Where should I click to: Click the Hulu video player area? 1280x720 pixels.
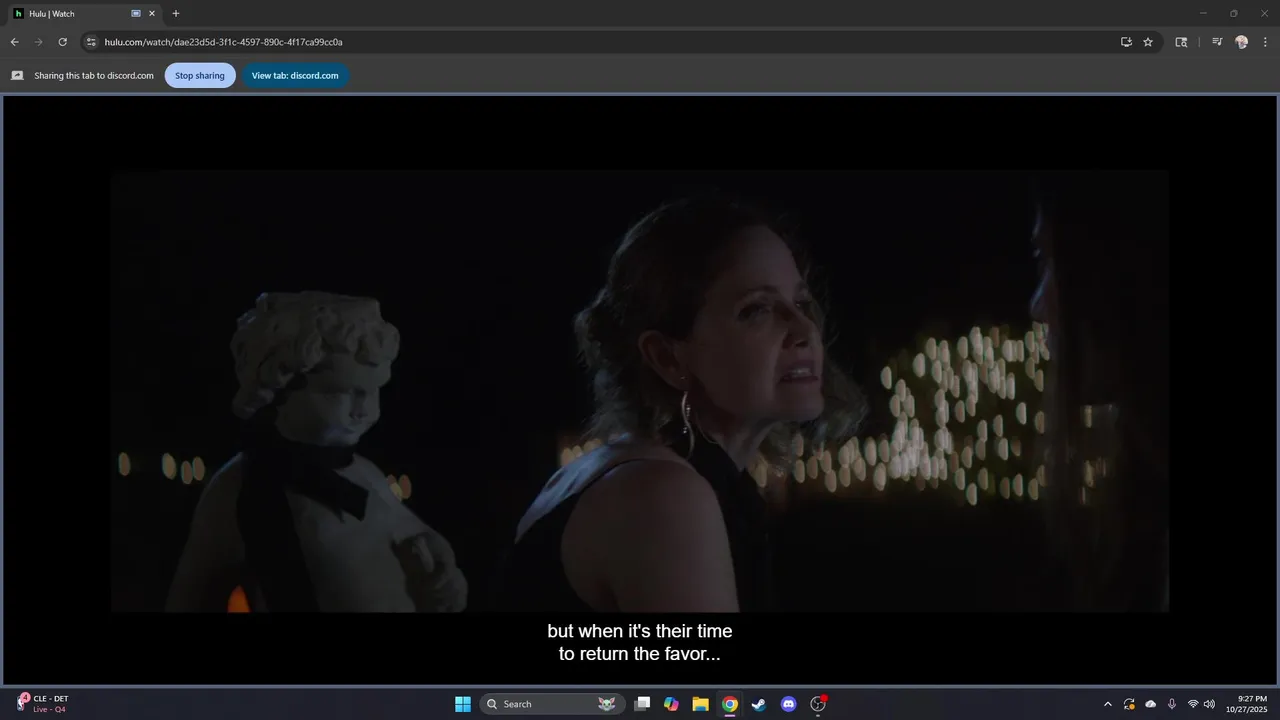click(x=640, y=390)
